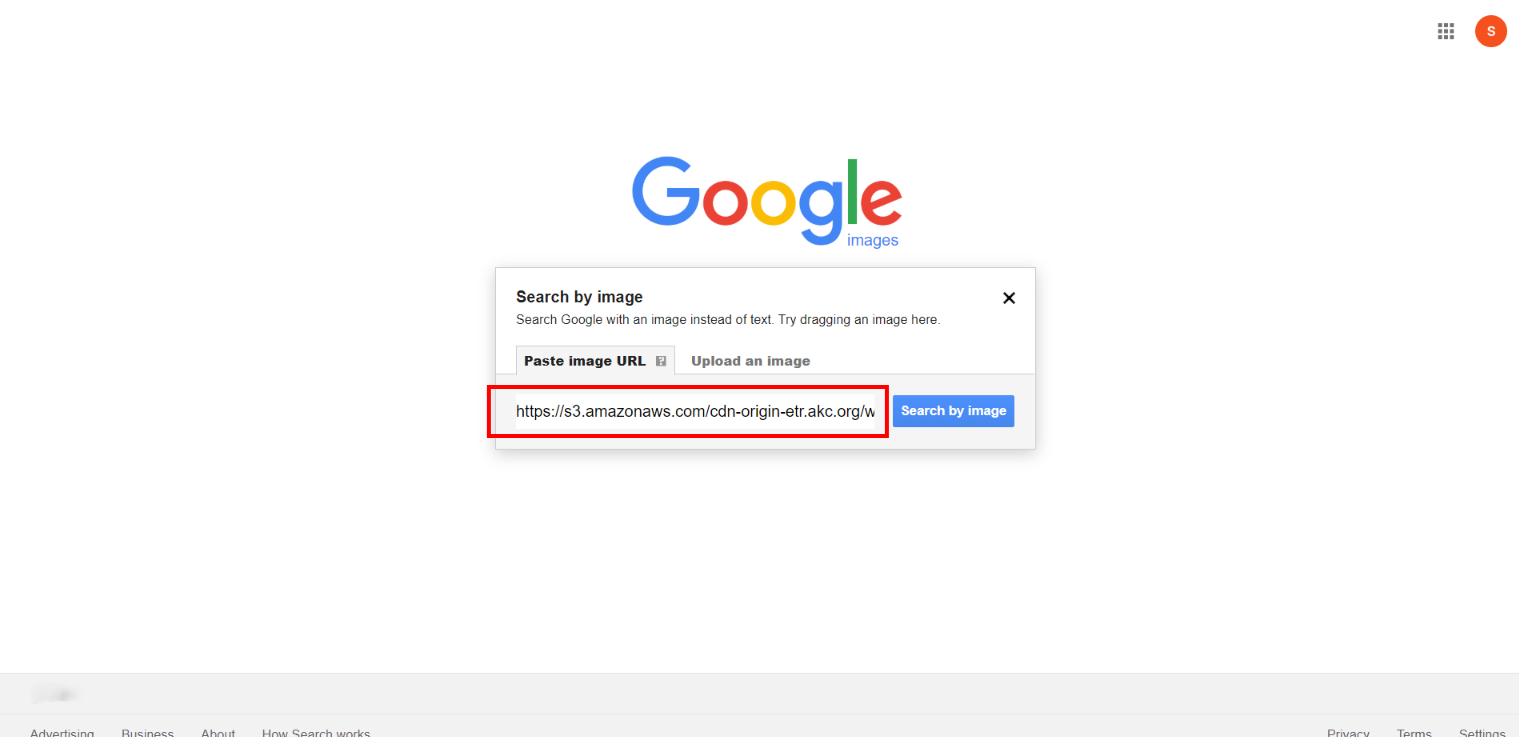Click the blue Search by image button
Image resolution: width=1519 pixels, height=737 pixels.
(953, 411)
